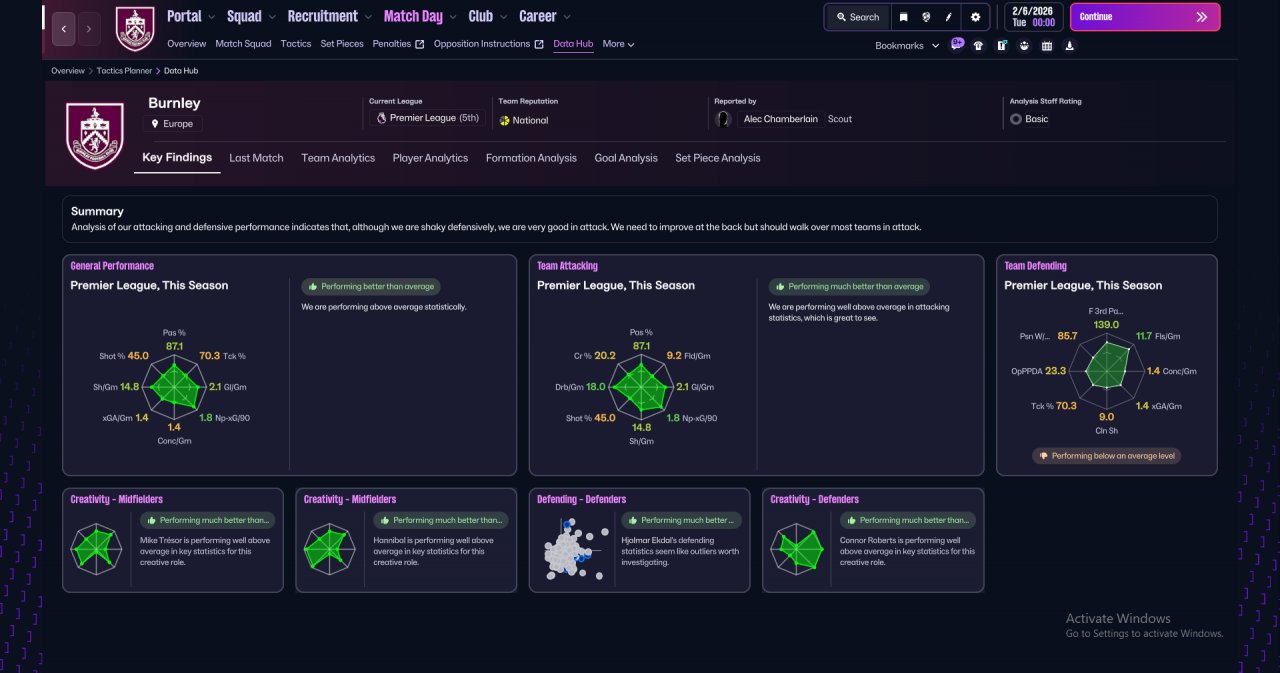Expand the Bookmarks dropdown
This screenshot has height=673, width=1280.
point(907,45)
